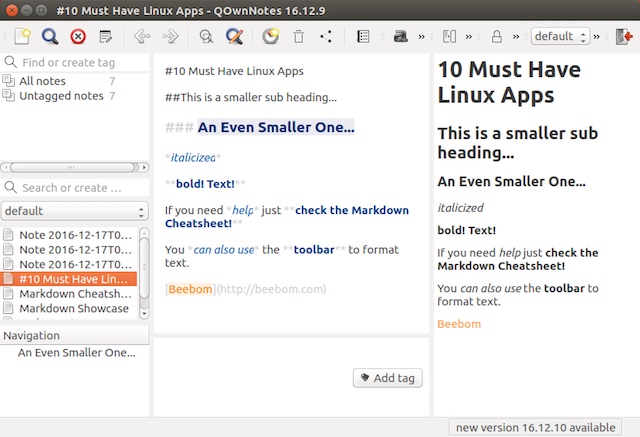The image size is (640, 437).
Task: Go back in note history arrow
Action: (142, 36)
